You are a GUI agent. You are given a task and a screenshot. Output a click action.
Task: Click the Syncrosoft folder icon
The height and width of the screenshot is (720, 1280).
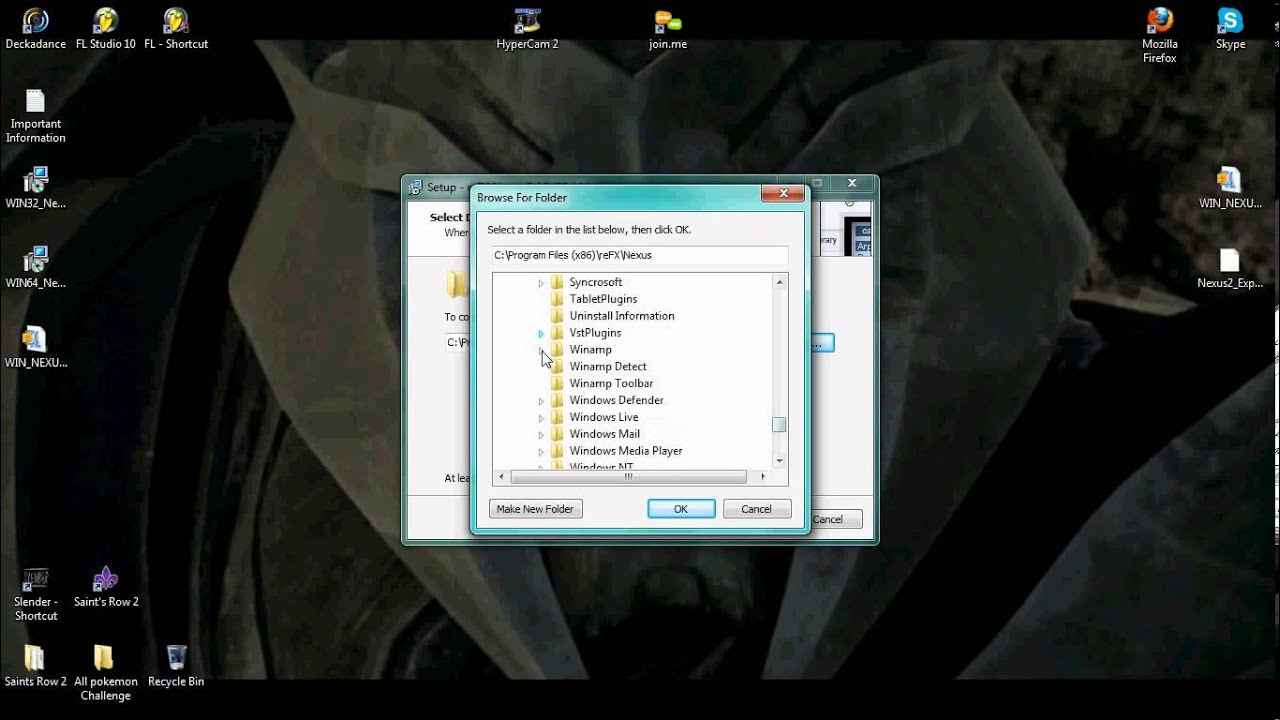click(x=558, y=282)
